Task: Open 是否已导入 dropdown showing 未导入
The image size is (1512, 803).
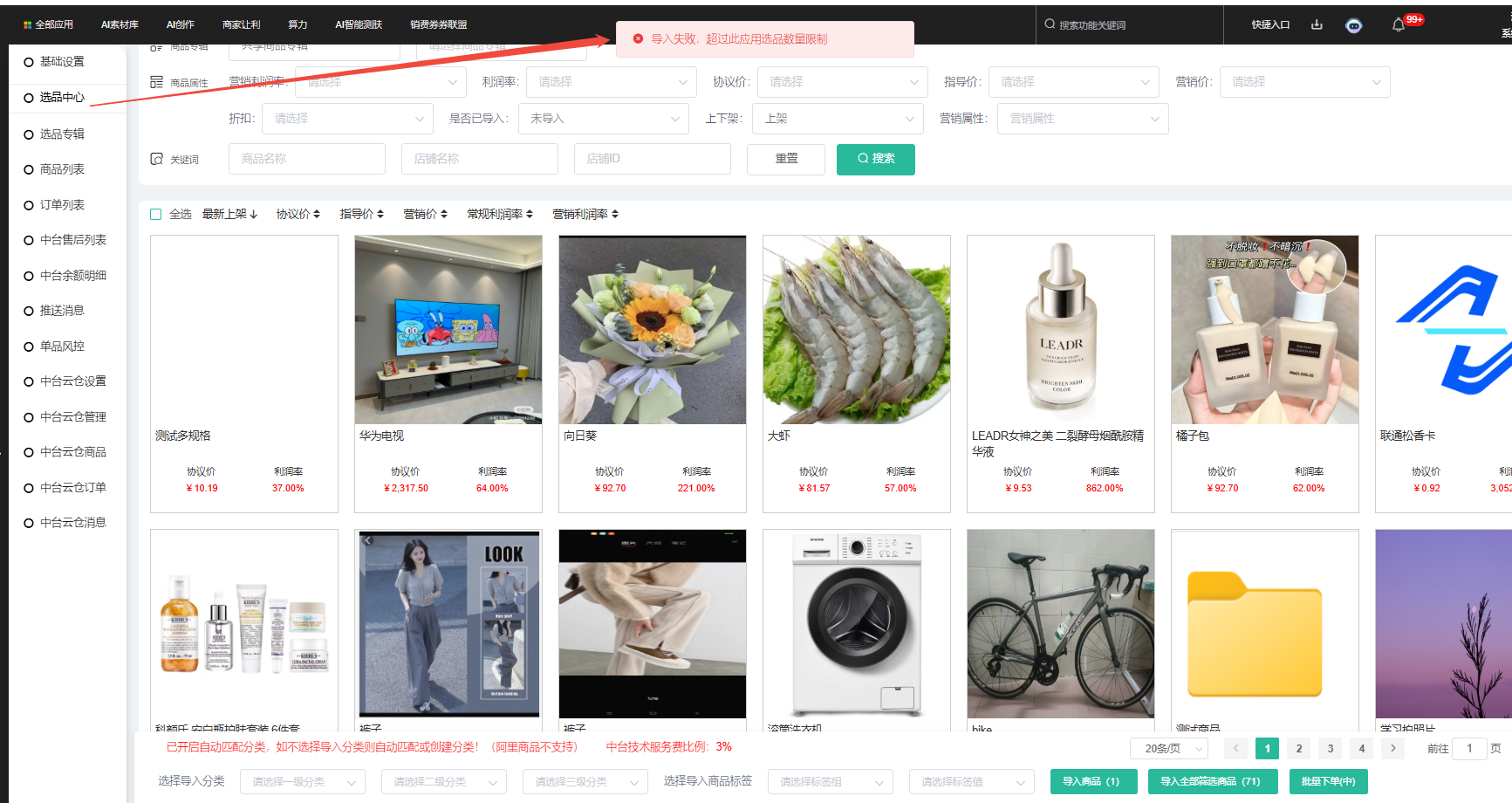Action: (x=604, y=119)
